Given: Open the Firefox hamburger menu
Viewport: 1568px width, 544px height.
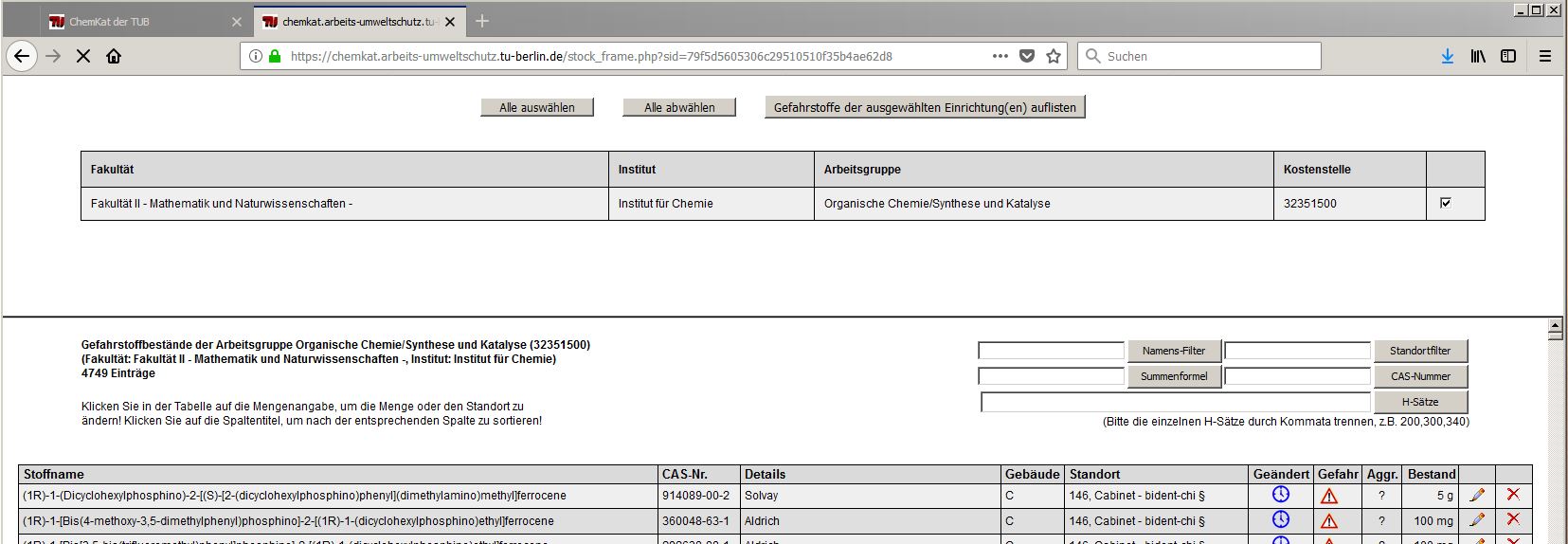Looking at the screenshot, I should [1544, 56].
